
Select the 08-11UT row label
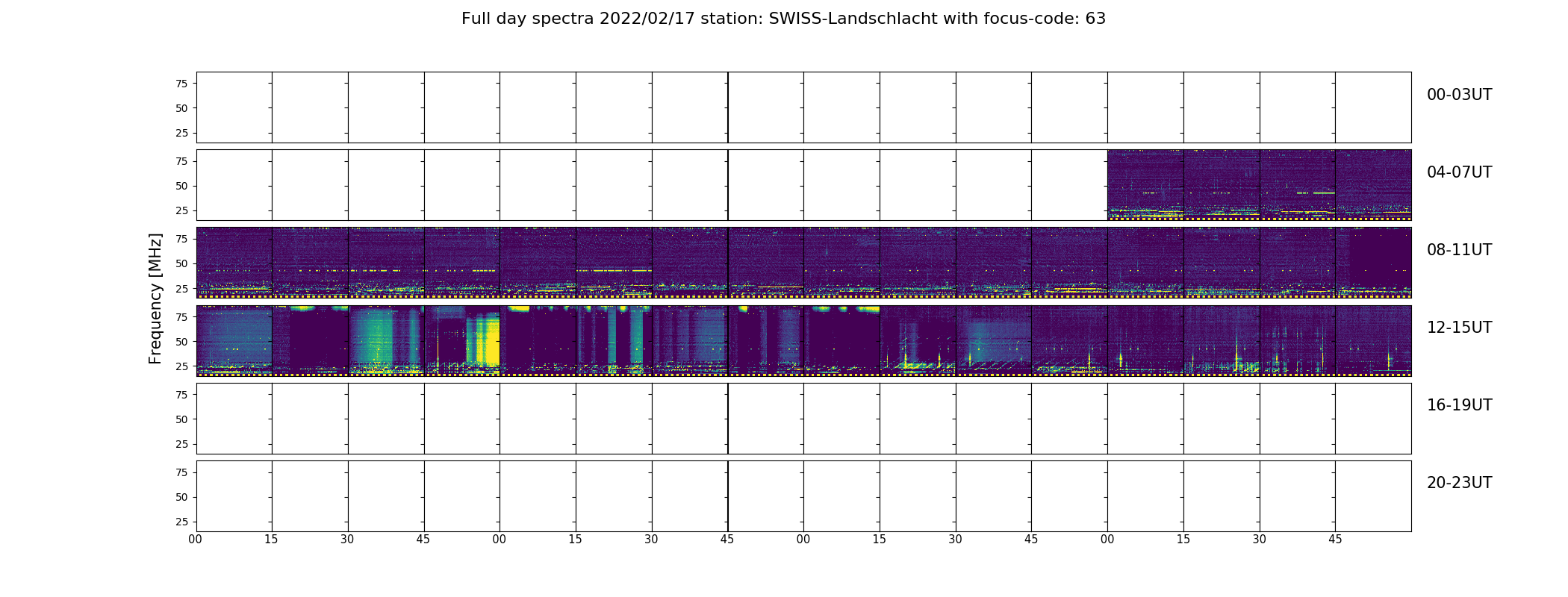(1459, 250)
